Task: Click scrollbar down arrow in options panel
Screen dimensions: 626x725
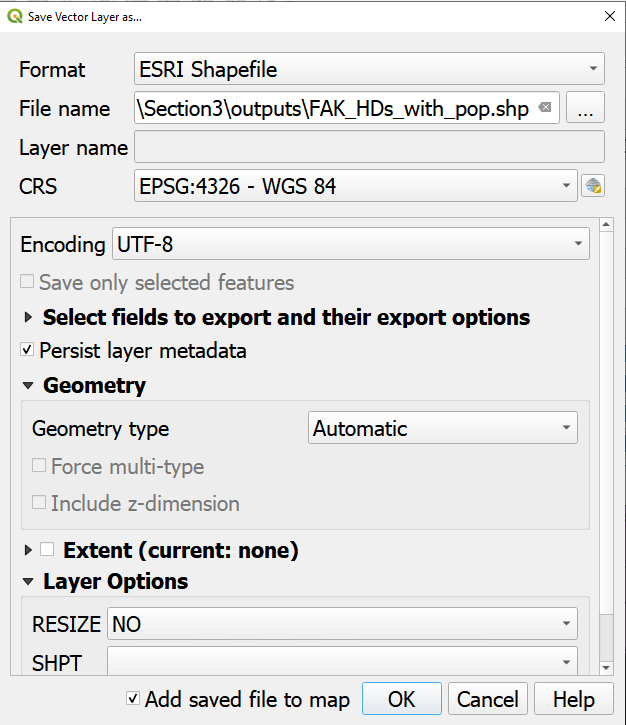Action: 606,668
